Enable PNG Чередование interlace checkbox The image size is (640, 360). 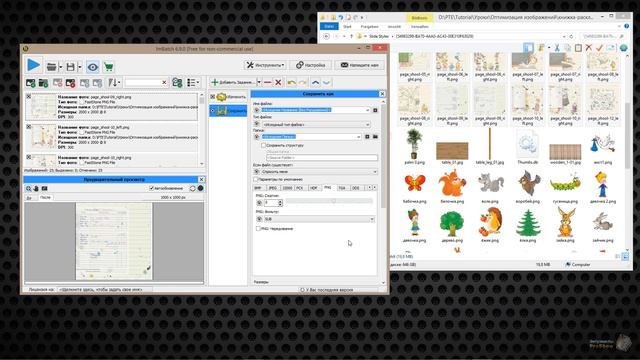(258, 229)
